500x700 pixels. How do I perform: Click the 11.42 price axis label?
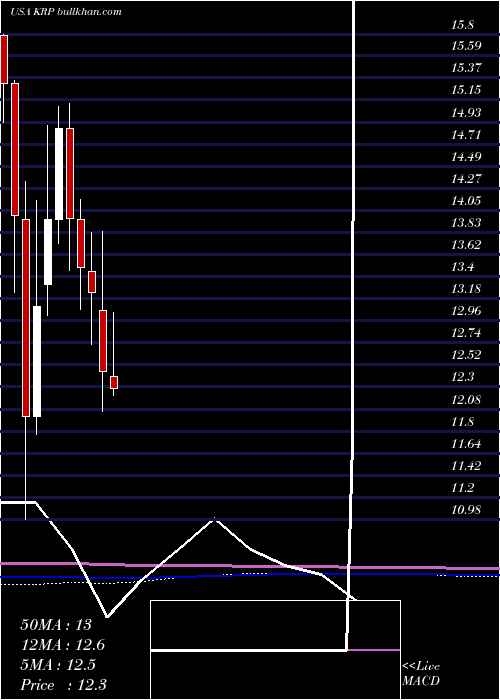pyautogui.click(x=466, y=465)
